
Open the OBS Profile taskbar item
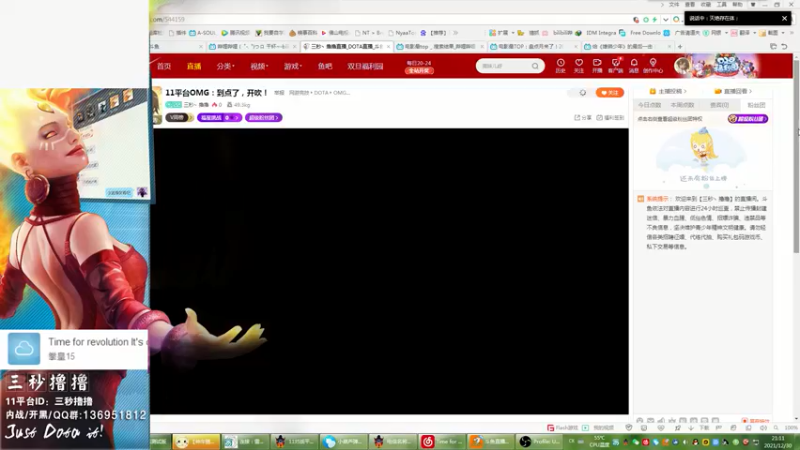[540, 441]
